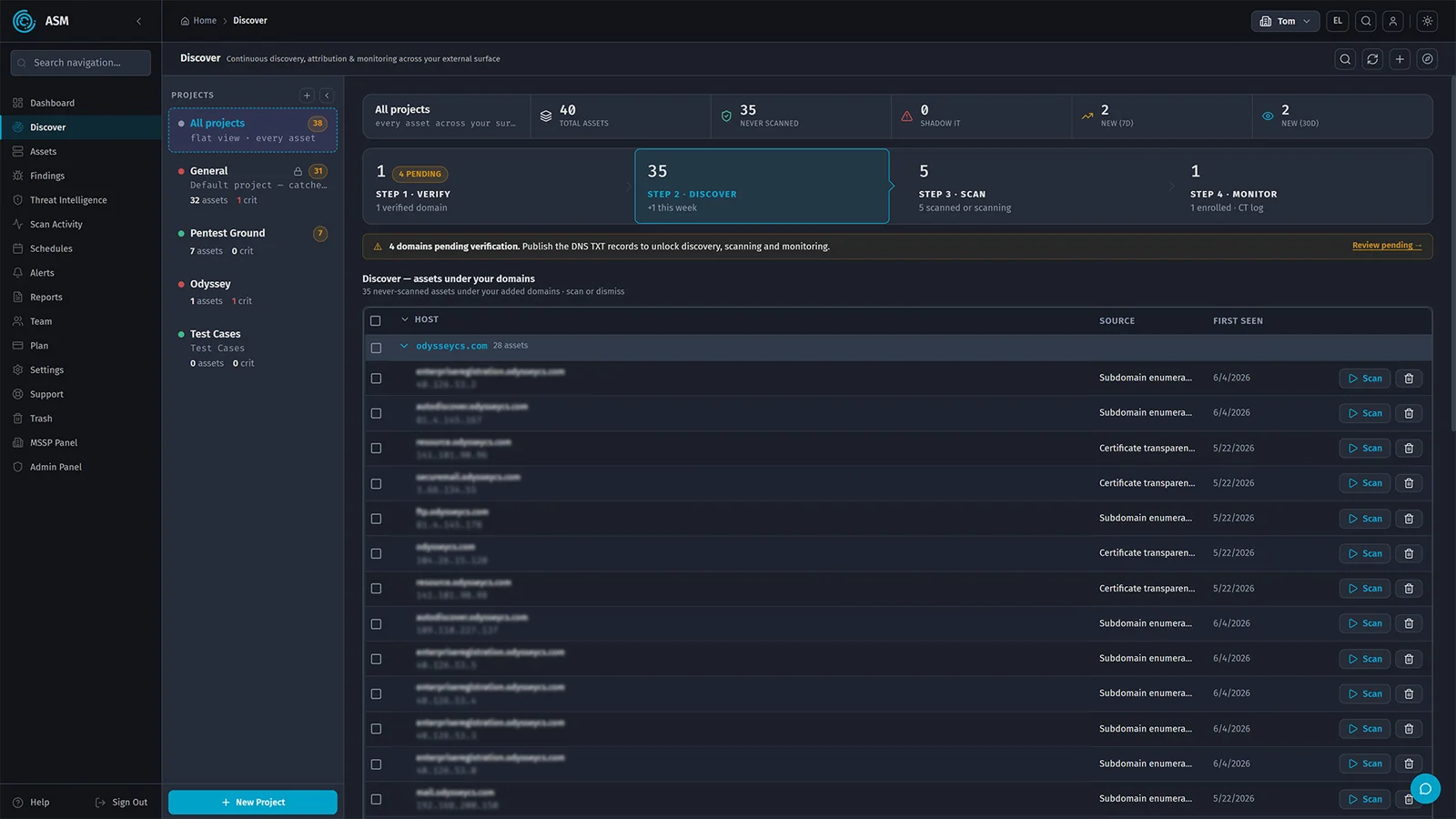Check the first asset row checkbox
Viewport: 1456px width, 819px height.
point(376,379)
